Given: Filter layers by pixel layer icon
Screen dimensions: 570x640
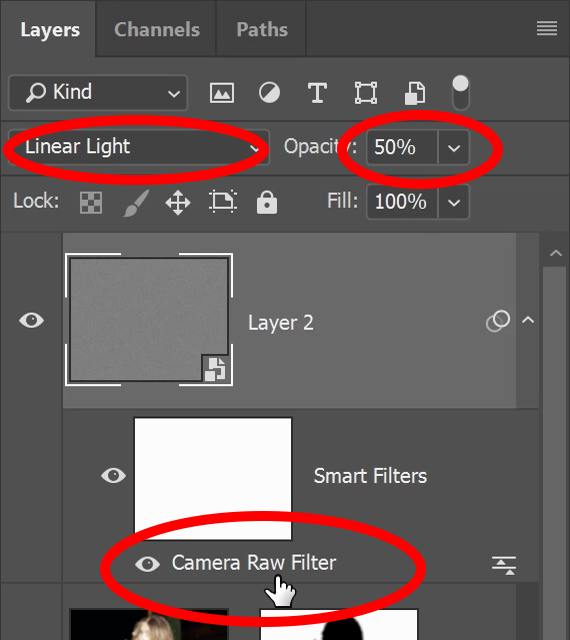Looking at the screenshot, I should (x=222, y=93).
